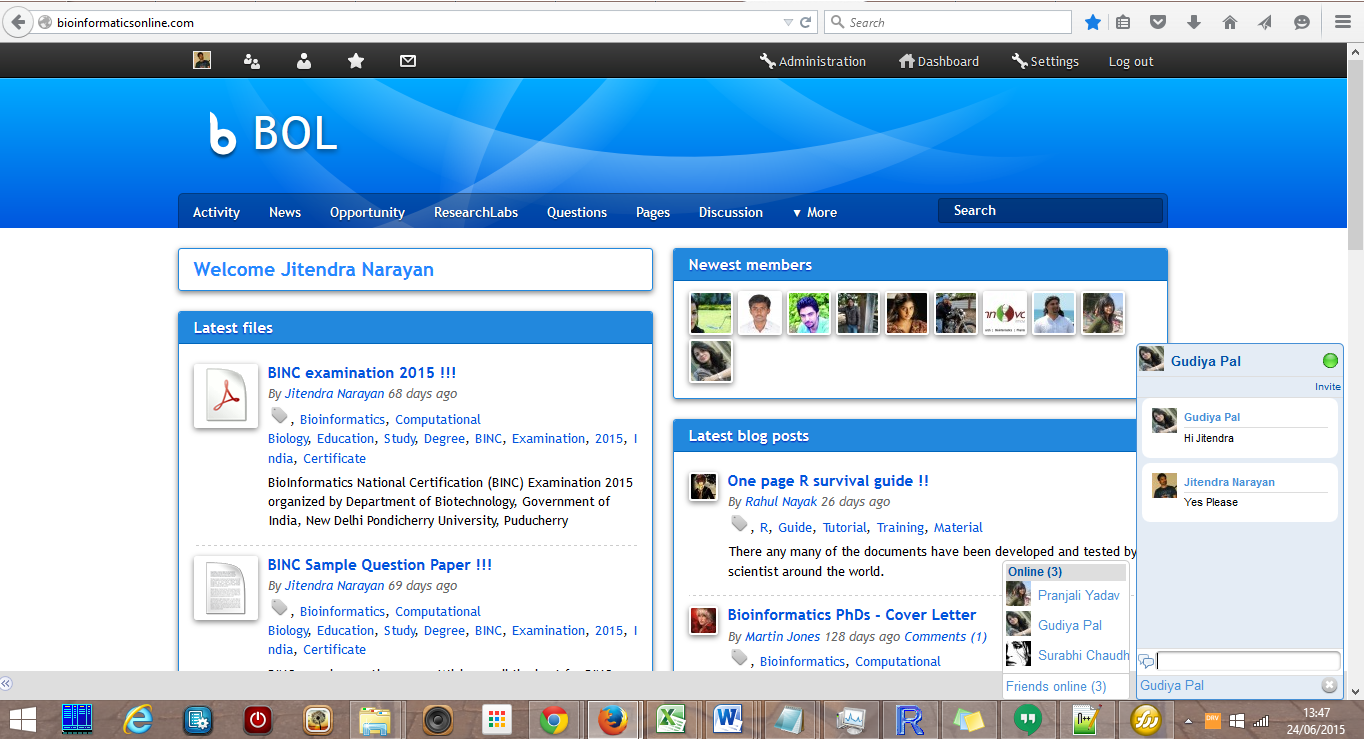Click the paper plane share icon
This screenshot has height=739, width=1366.
click(1265, 22)
